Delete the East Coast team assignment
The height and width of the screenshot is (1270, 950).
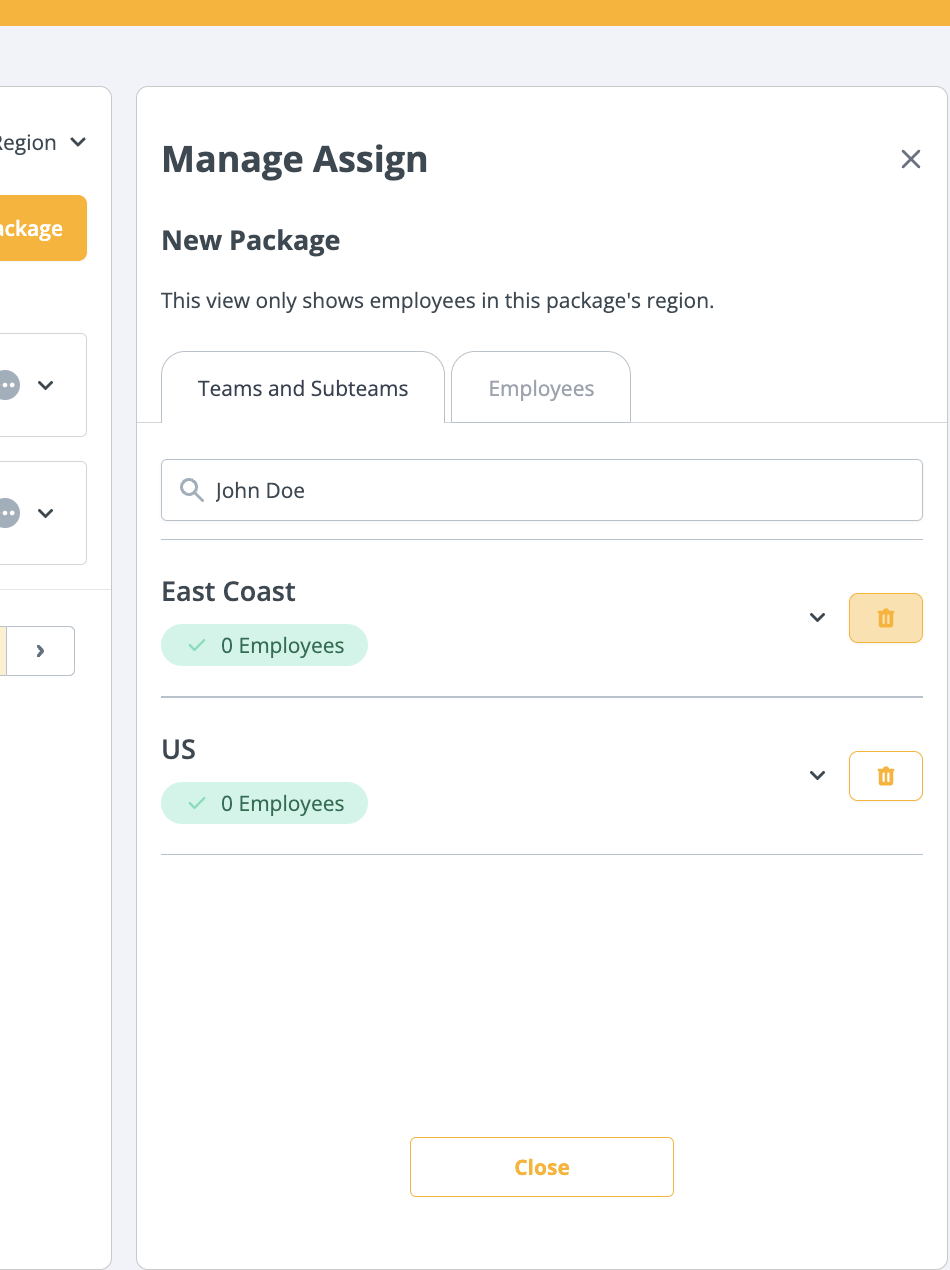(x=885, y=618)
